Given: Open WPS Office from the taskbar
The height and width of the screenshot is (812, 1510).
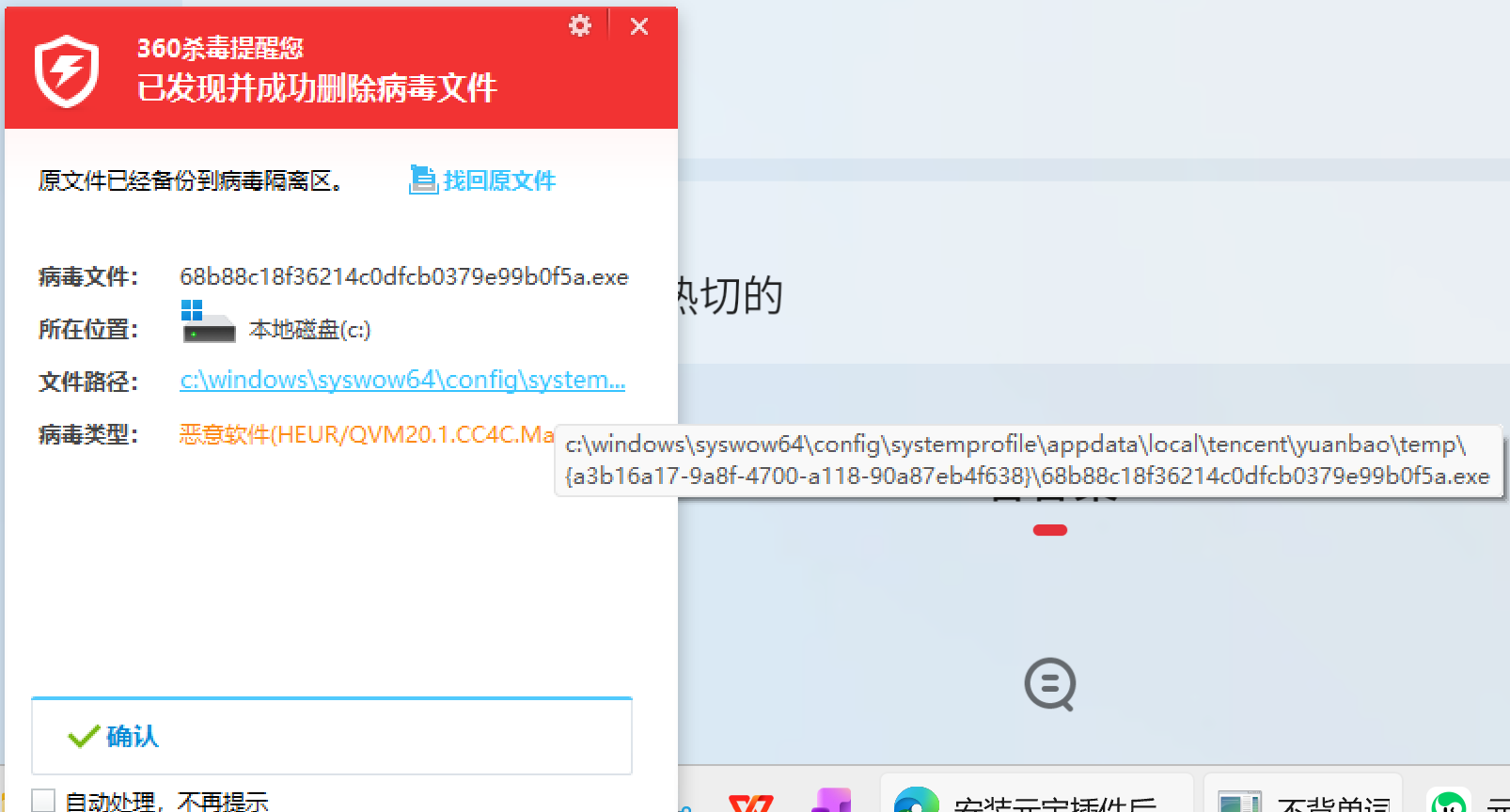Looking at the screenshot, I should [x=750, y=803].
